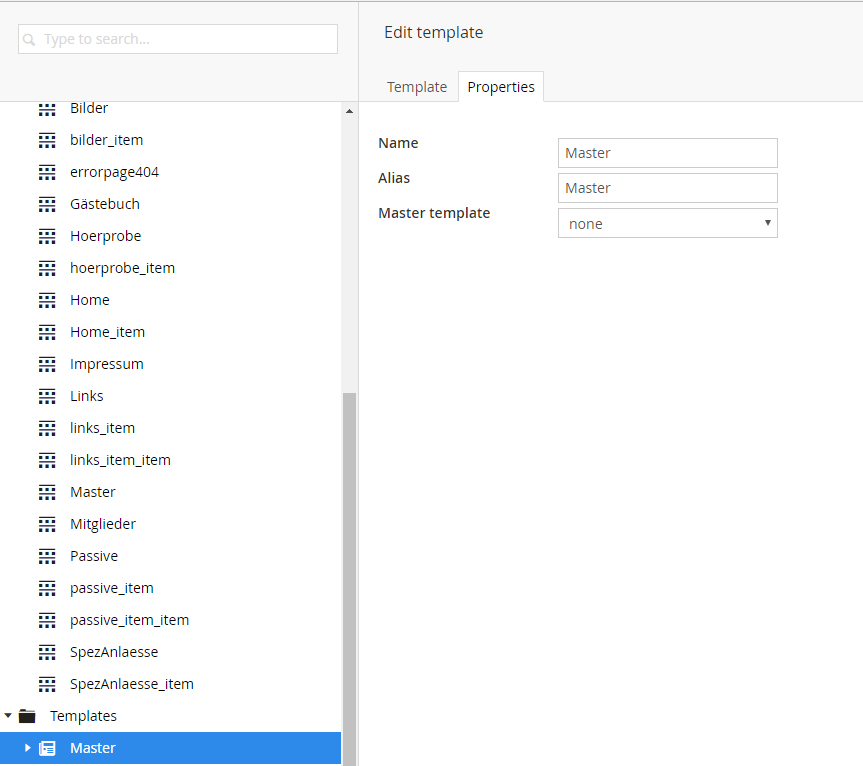Image resolution: width=863 pixels, height=766 pixels.
Task: Click the icon beside Home_item
Action: pos(47,332)
